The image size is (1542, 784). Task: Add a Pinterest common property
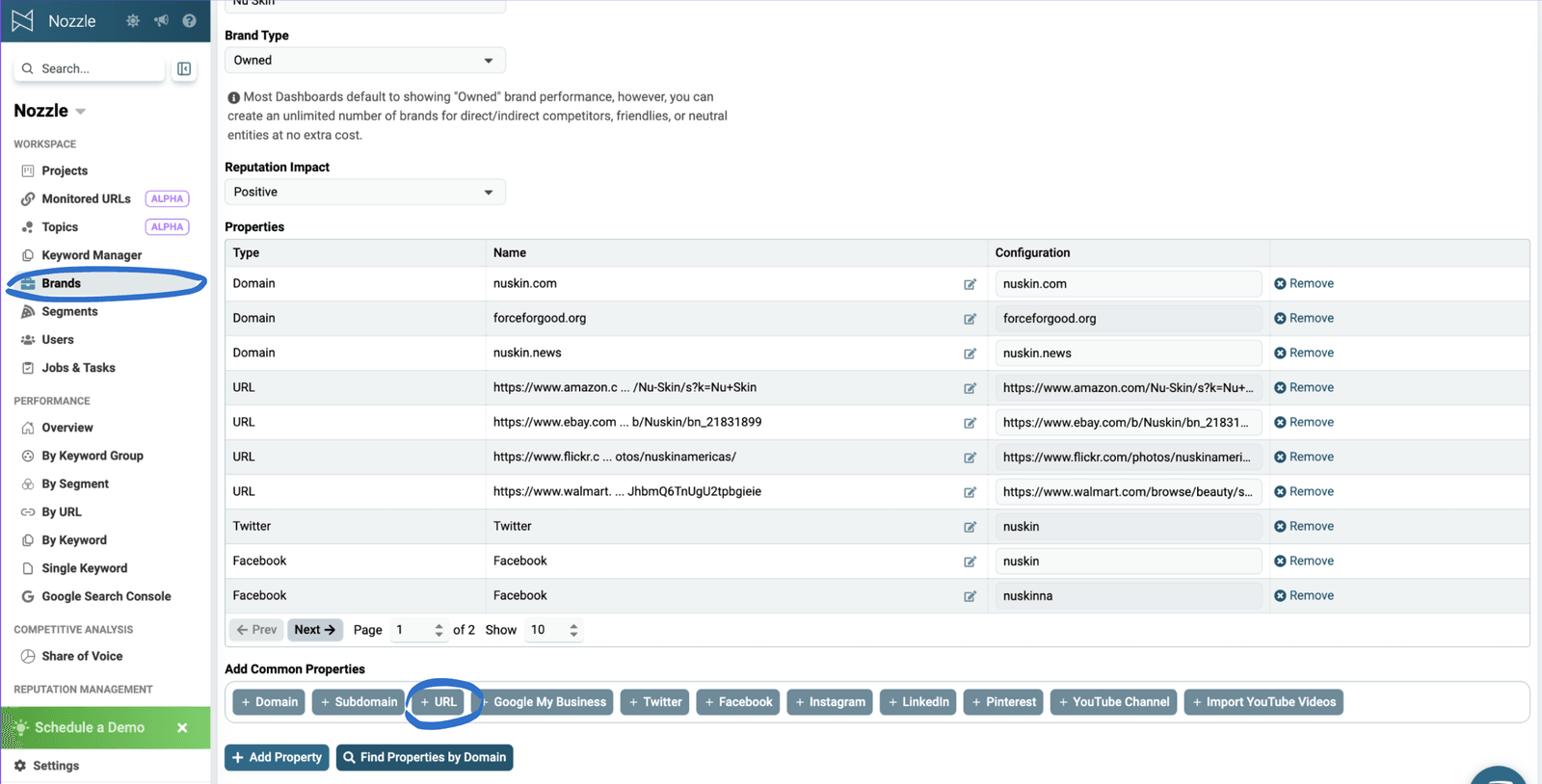1003,702
